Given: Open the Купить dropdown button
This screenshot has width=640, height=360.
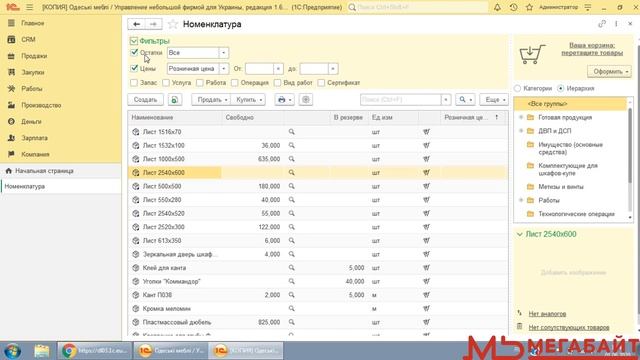Looking at the screenshot, I should point(248,100).
